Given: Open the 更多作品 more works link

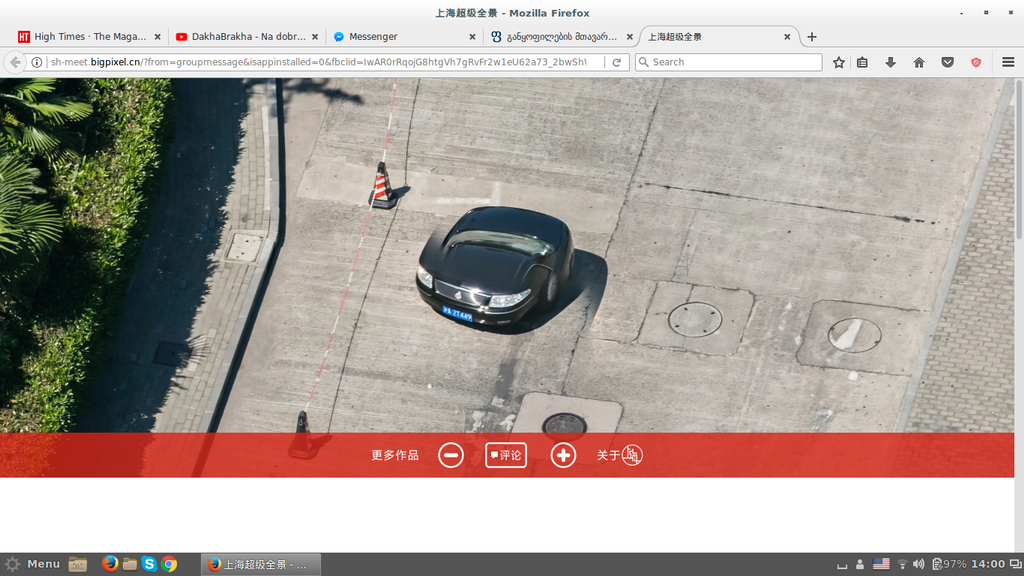Looking at the screenshot, I should (x=395, y=455).
